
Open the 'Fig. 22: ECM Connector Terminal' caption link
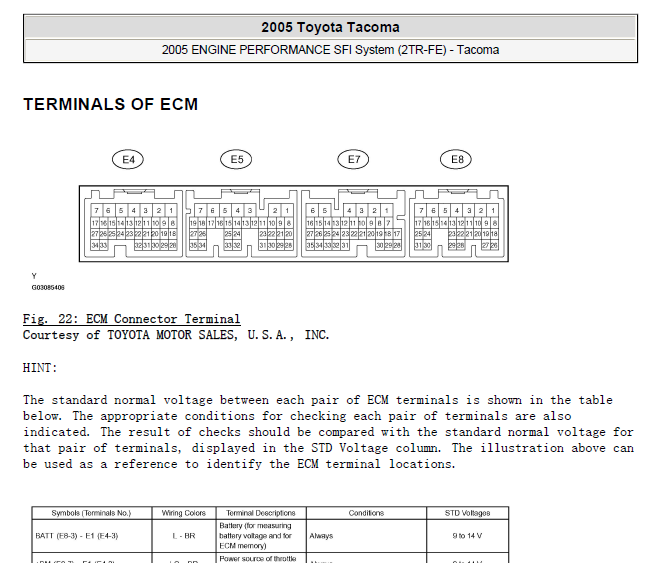tap(132, 319)
